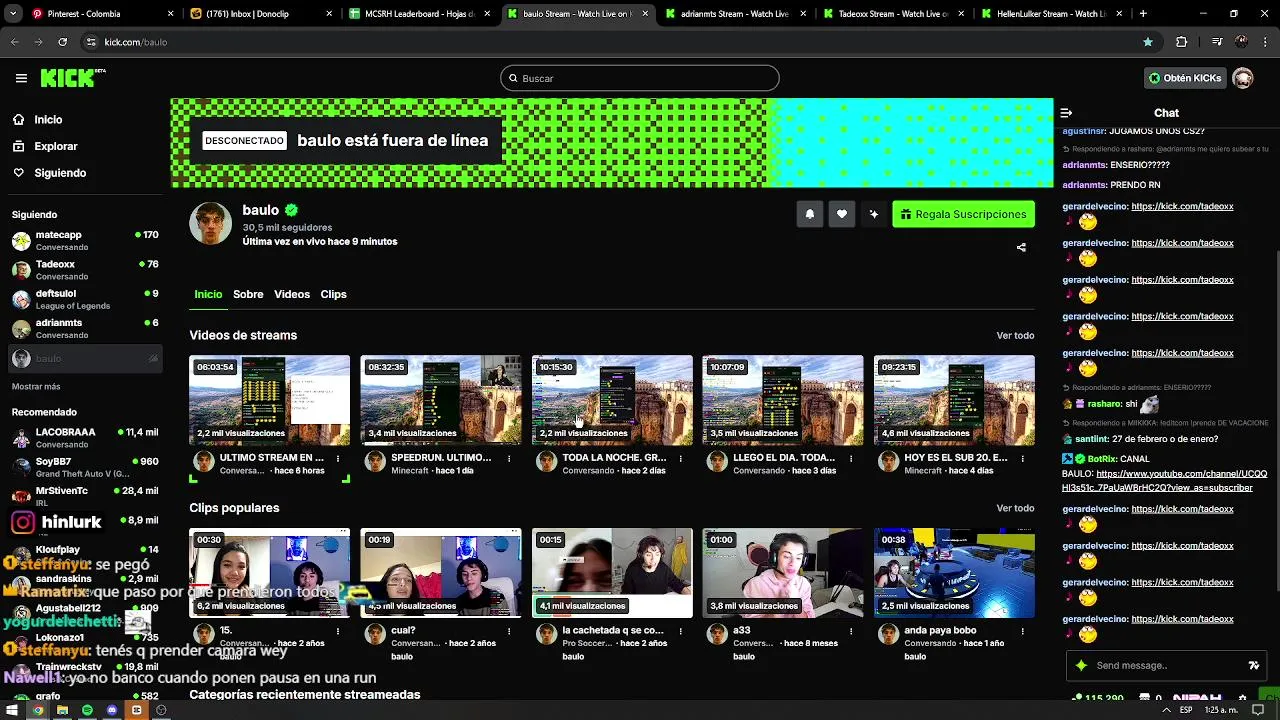Open TODA LA NOCHE video thumbnail

pos(612,400)
